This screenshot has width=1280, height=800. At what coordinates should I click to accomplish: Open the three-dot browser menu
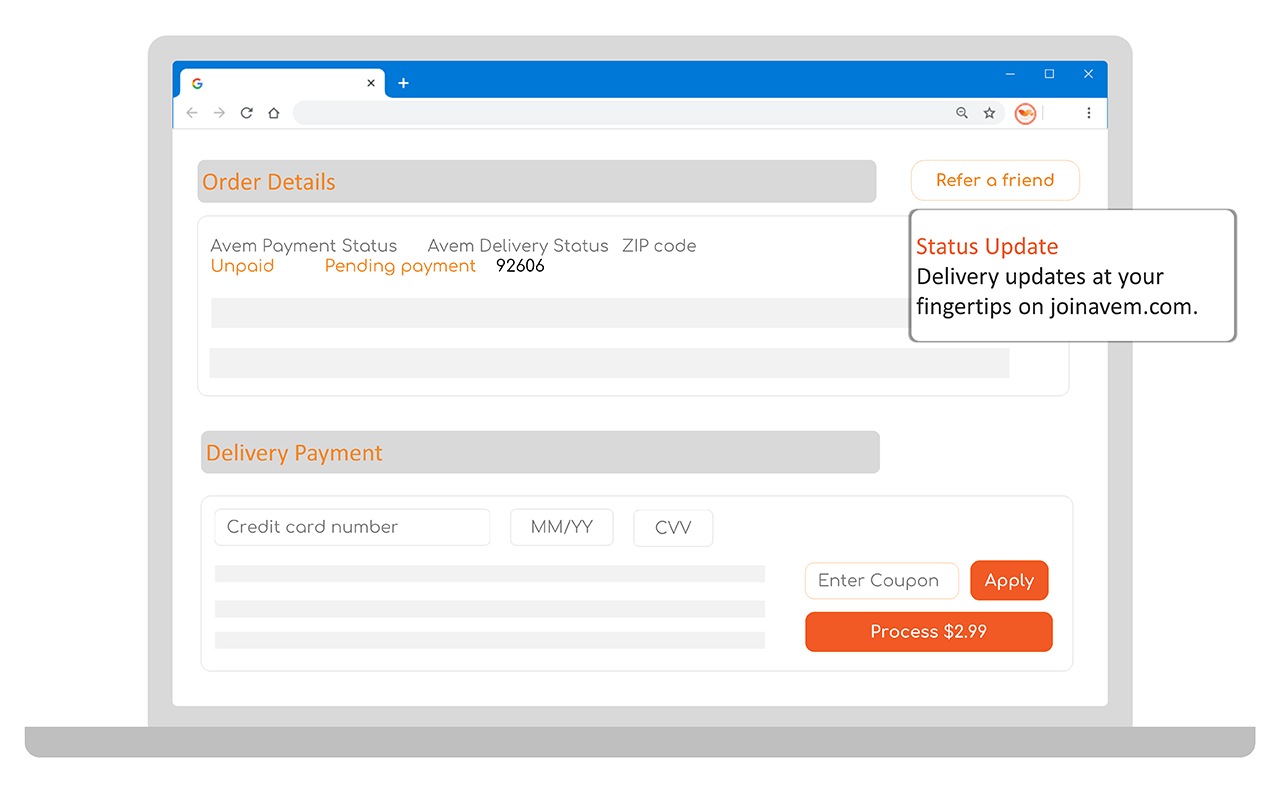pyautogui.click(x=1089, y=113)
